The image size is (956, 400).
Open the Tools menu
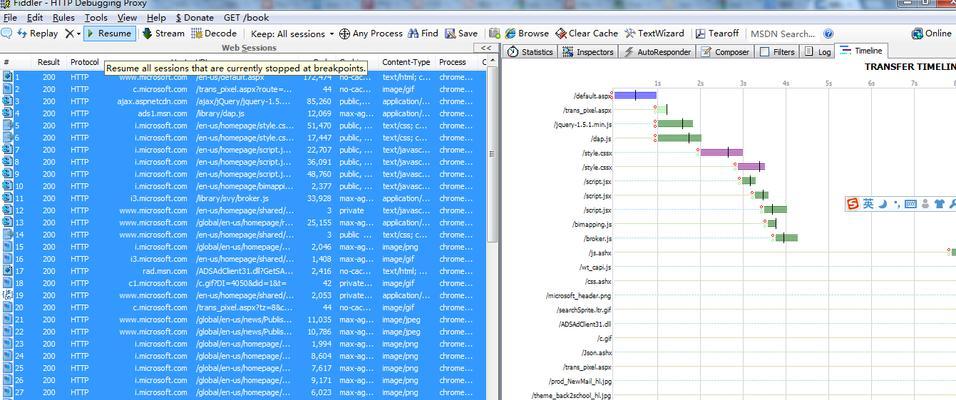96,18
